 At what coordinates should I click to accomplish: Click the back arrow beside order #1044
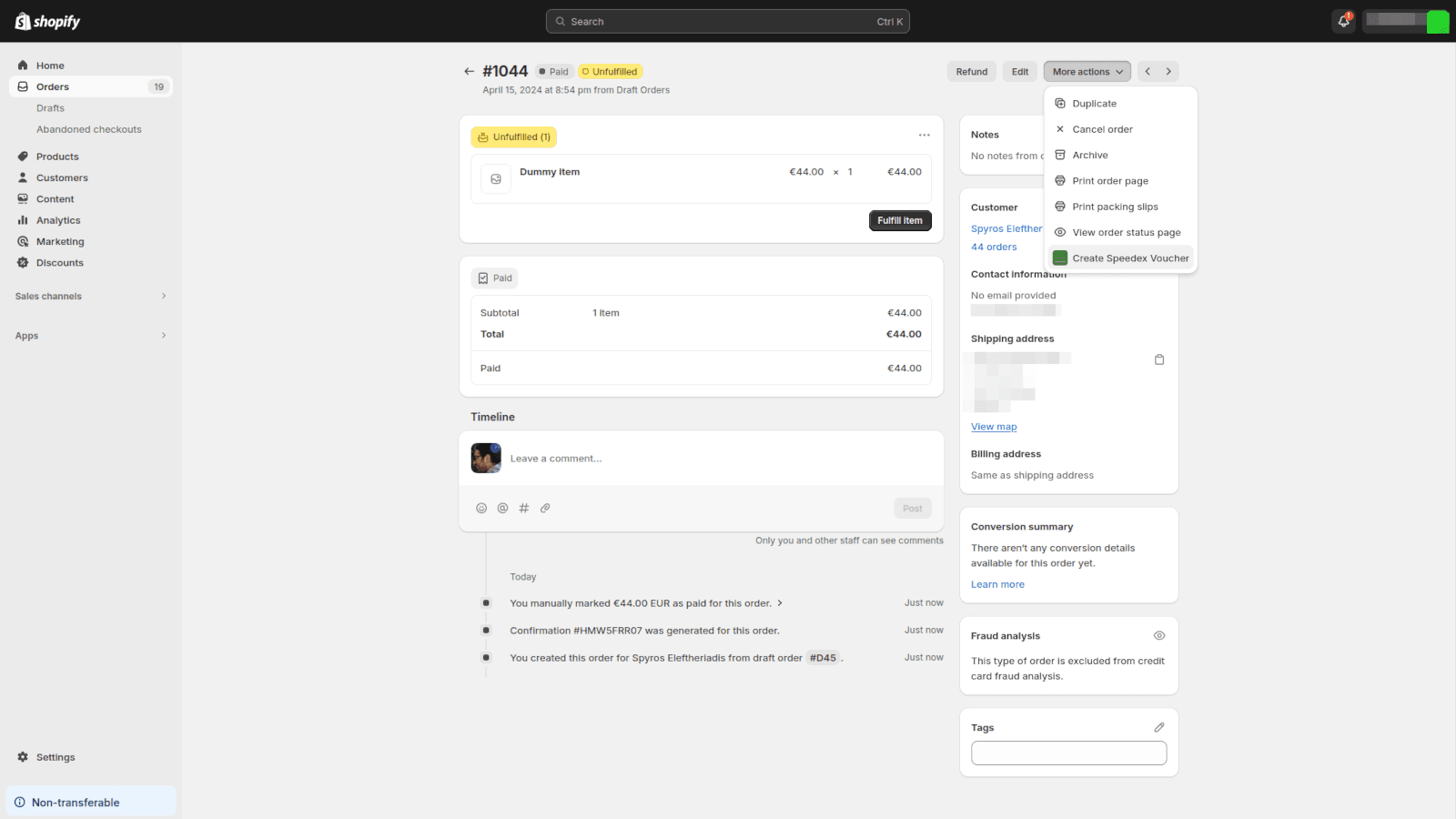tap(469, 71)
